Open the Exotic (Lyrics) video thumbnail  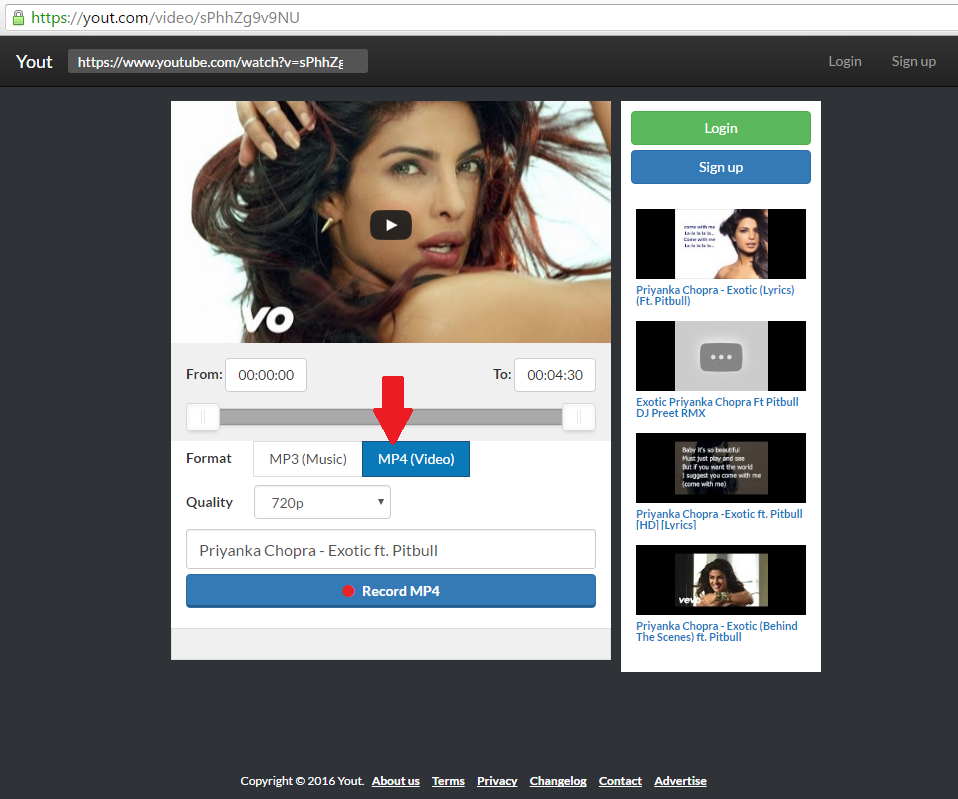click(720, 244)
